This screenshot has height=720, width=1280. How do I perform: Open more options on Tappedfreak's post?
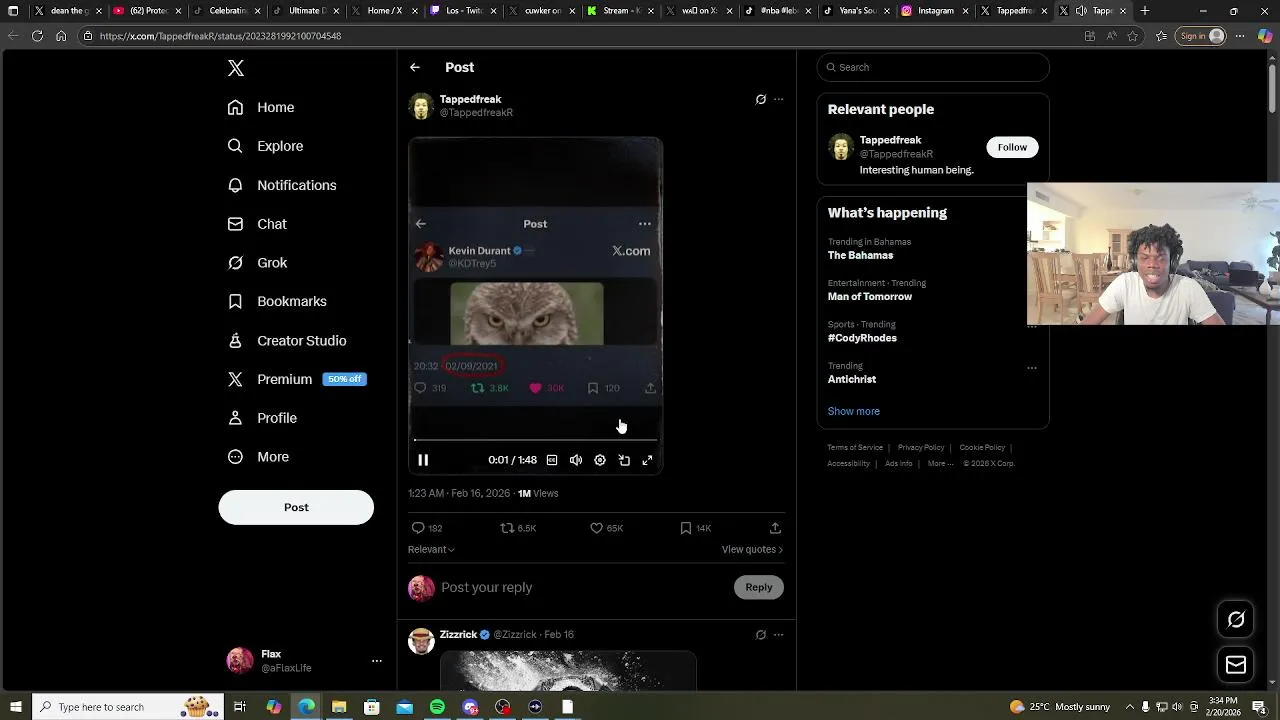[779, 99]
